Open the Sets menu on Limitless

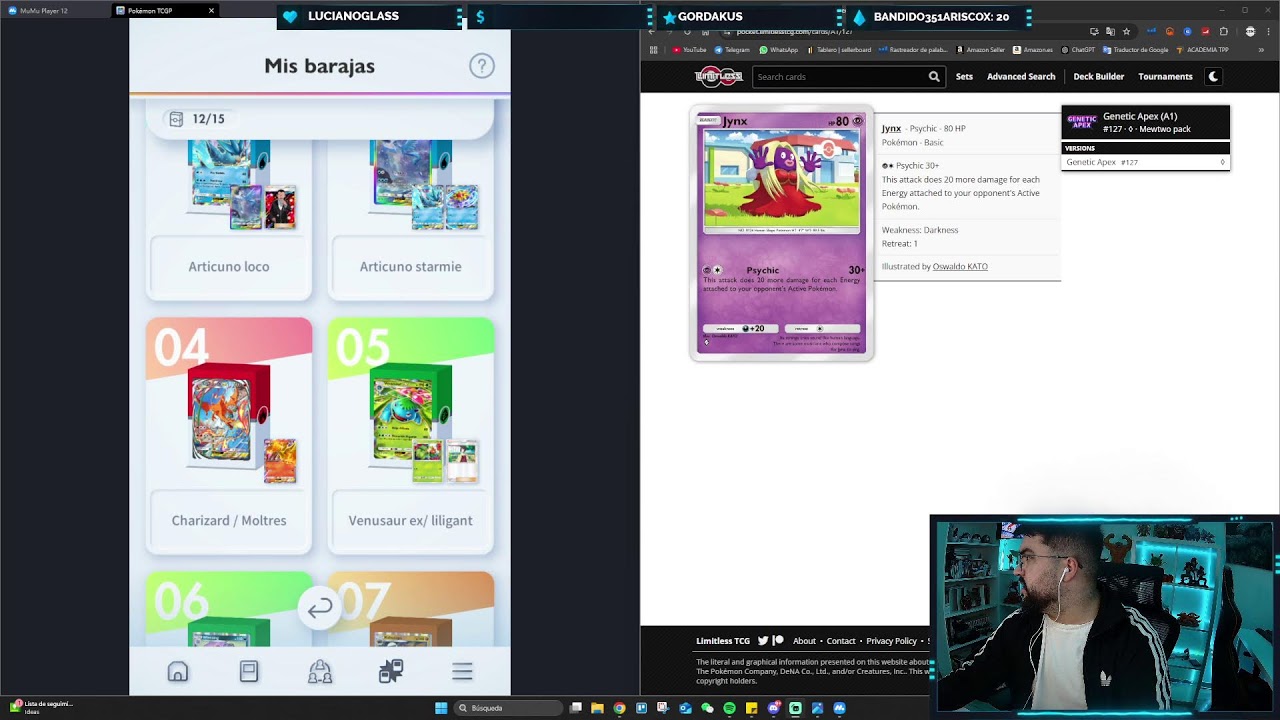coord(964,76)
